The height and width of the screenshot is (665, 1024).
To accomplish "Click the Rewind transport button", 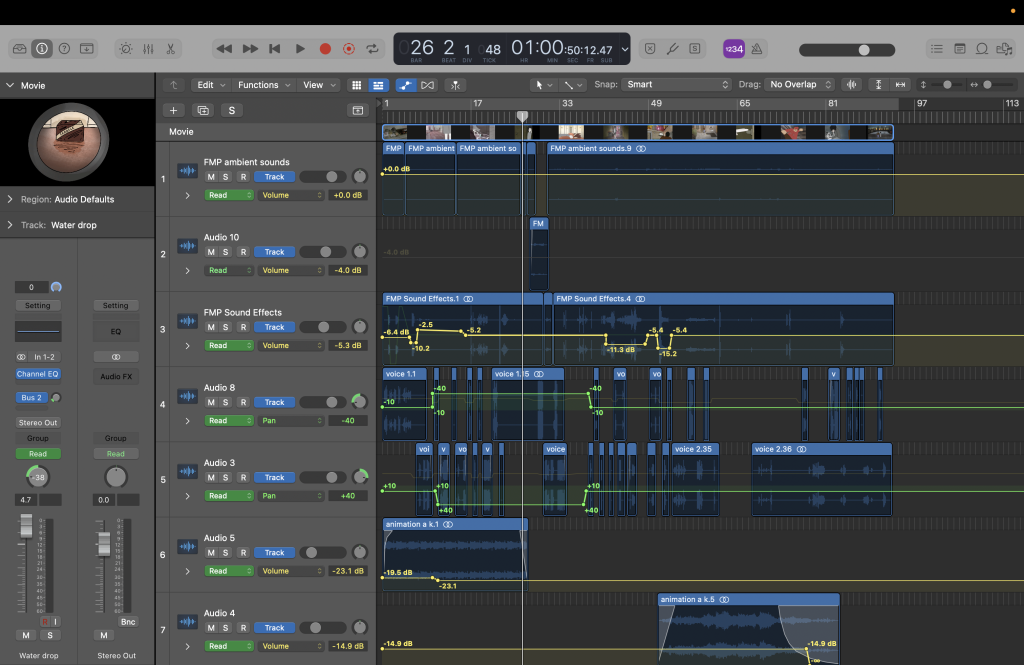I will click(x=224, y=49).
